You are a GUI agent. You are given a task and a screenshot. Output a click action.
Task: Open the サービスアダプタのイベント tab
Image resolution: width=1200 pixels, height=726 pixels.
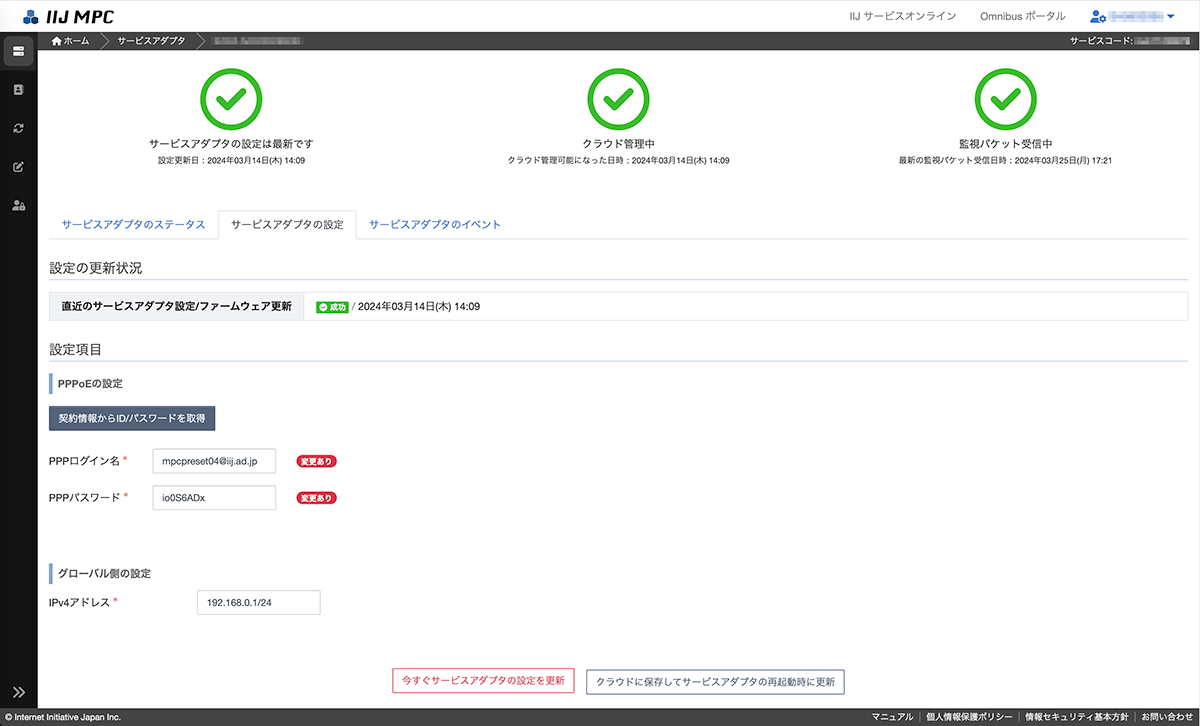click(x=435, y=225)
